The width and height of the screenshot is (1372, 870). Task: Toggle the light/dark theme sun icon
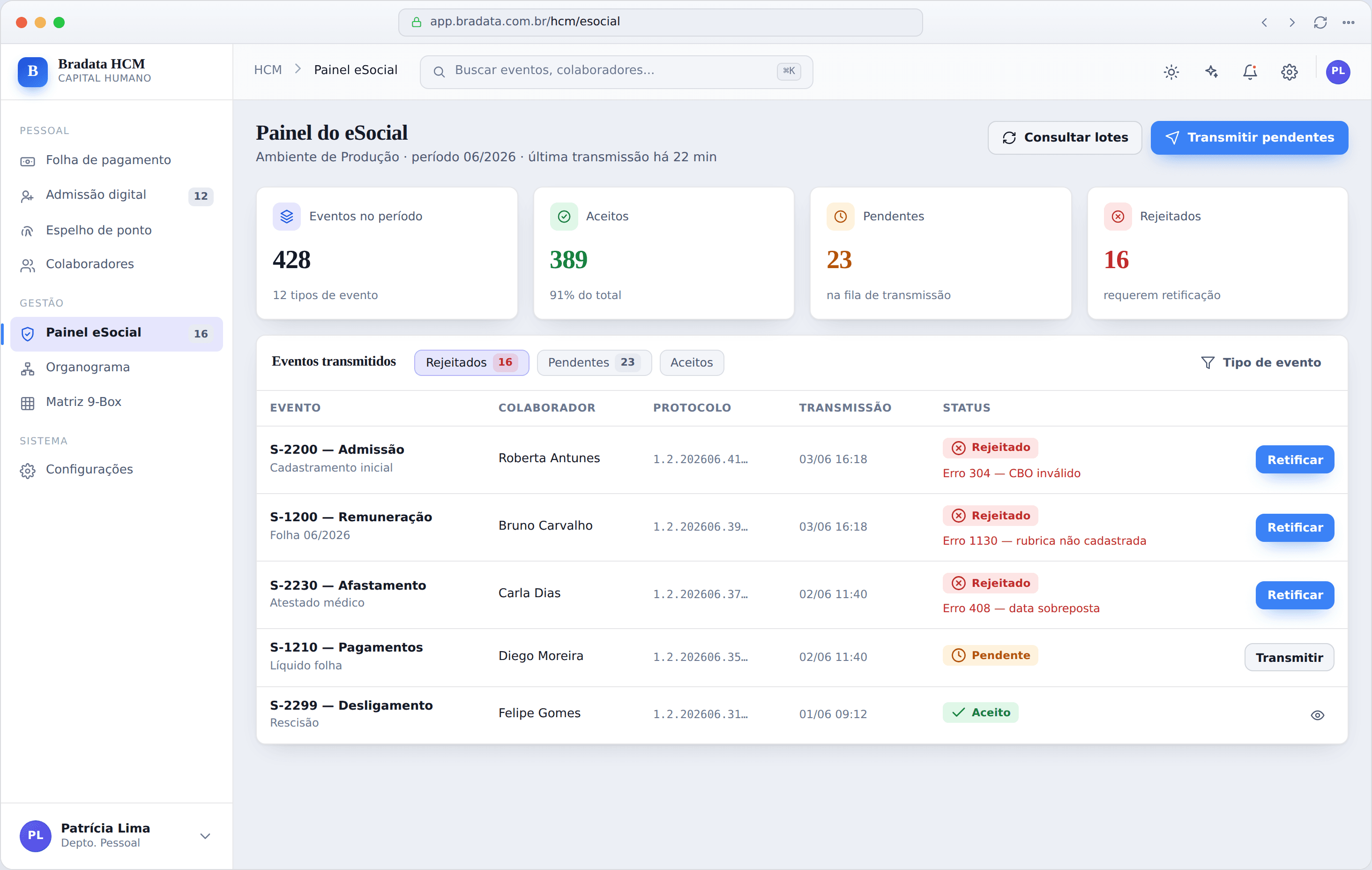point(1171,72)
